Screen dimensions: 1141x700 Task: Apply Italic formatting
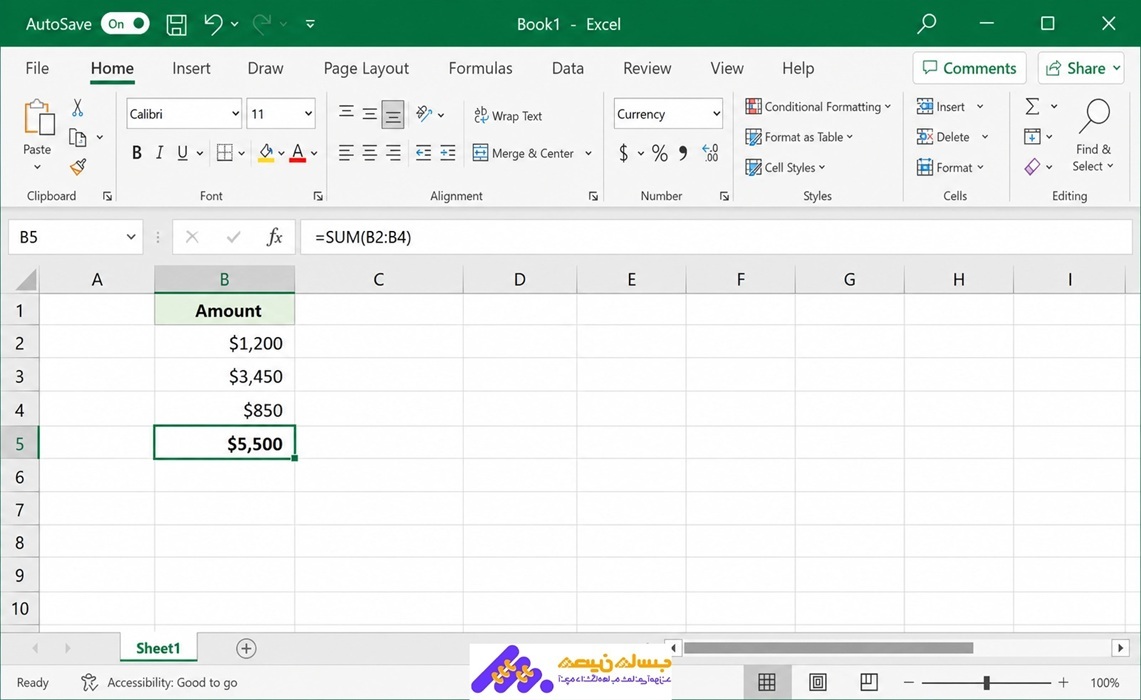coord(159,153)
